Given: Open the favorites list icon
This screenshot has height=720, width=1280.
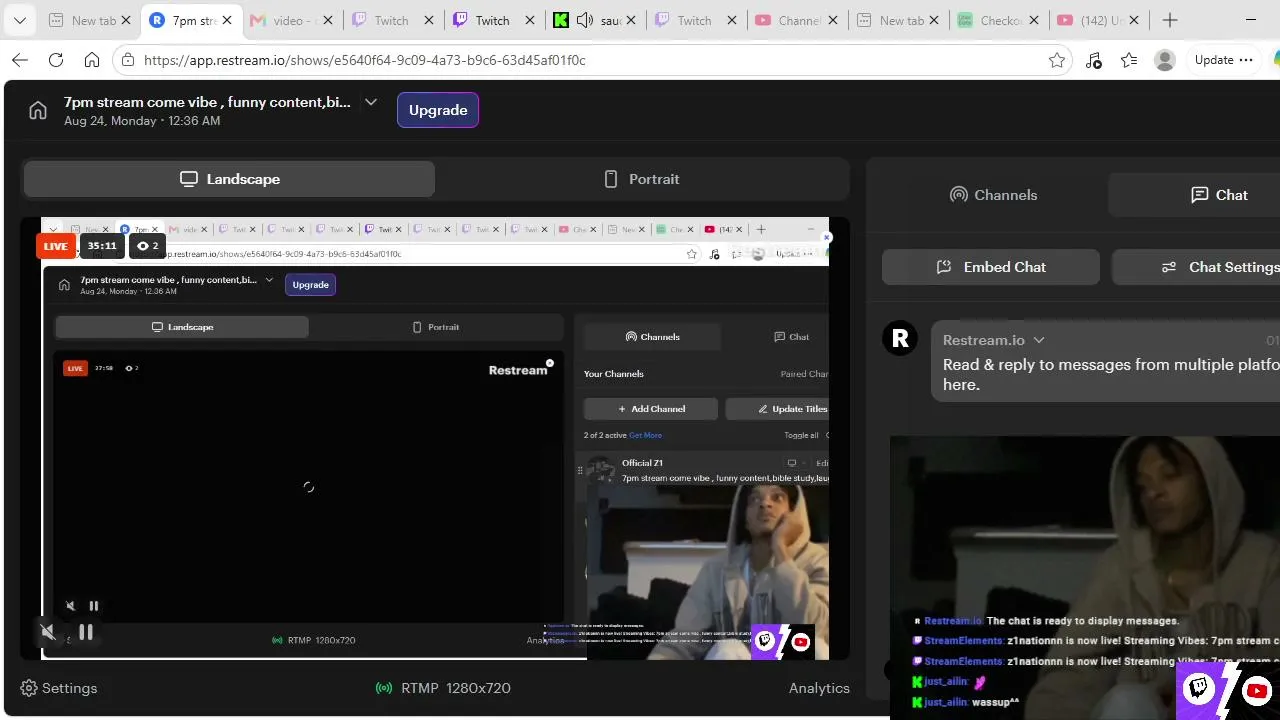Looking at the screenshot, I should point(1129,60).
